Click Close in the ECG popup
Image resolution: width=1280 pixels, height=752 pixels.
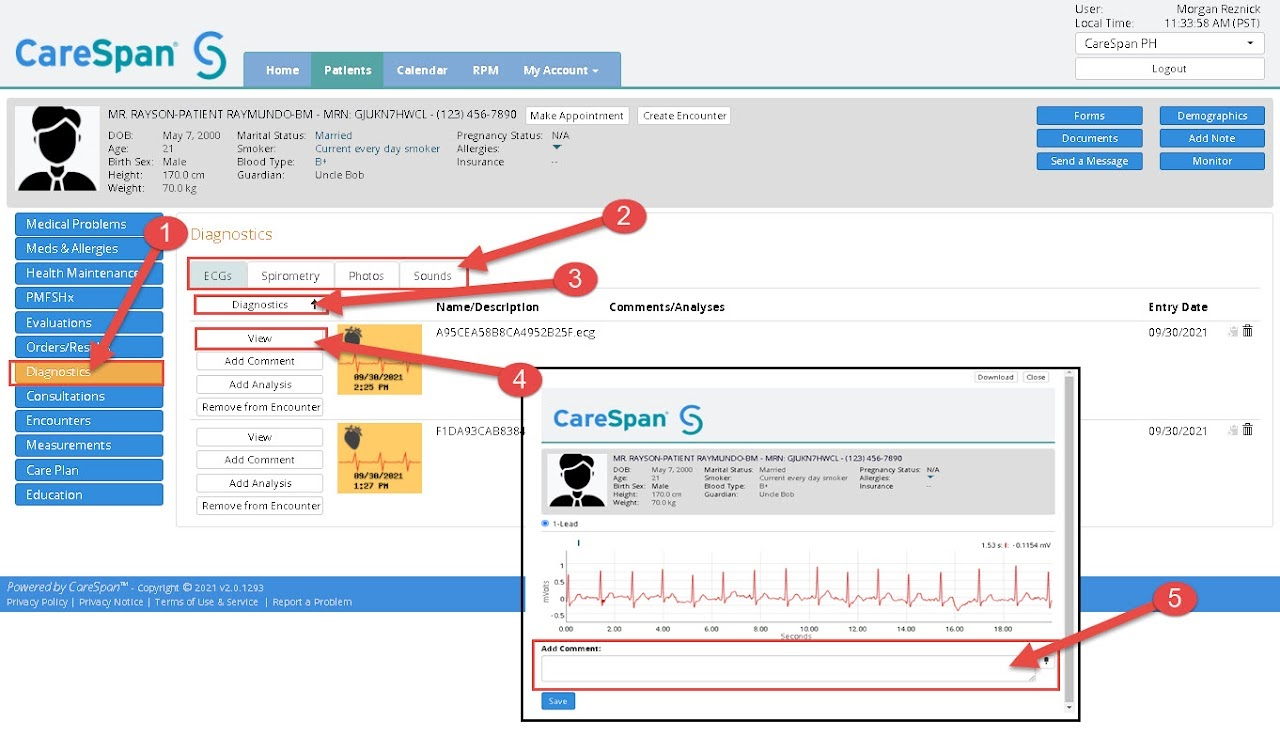click(x=1035, y=377)
